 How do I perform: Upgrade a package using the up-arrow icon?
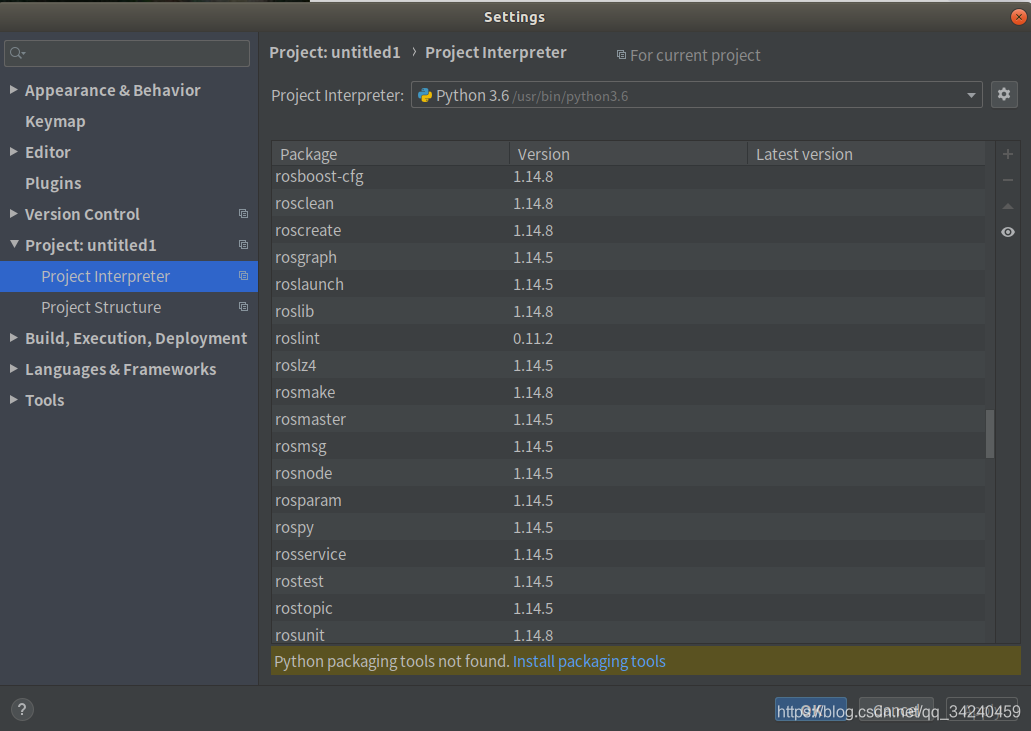click(1008, 206)
